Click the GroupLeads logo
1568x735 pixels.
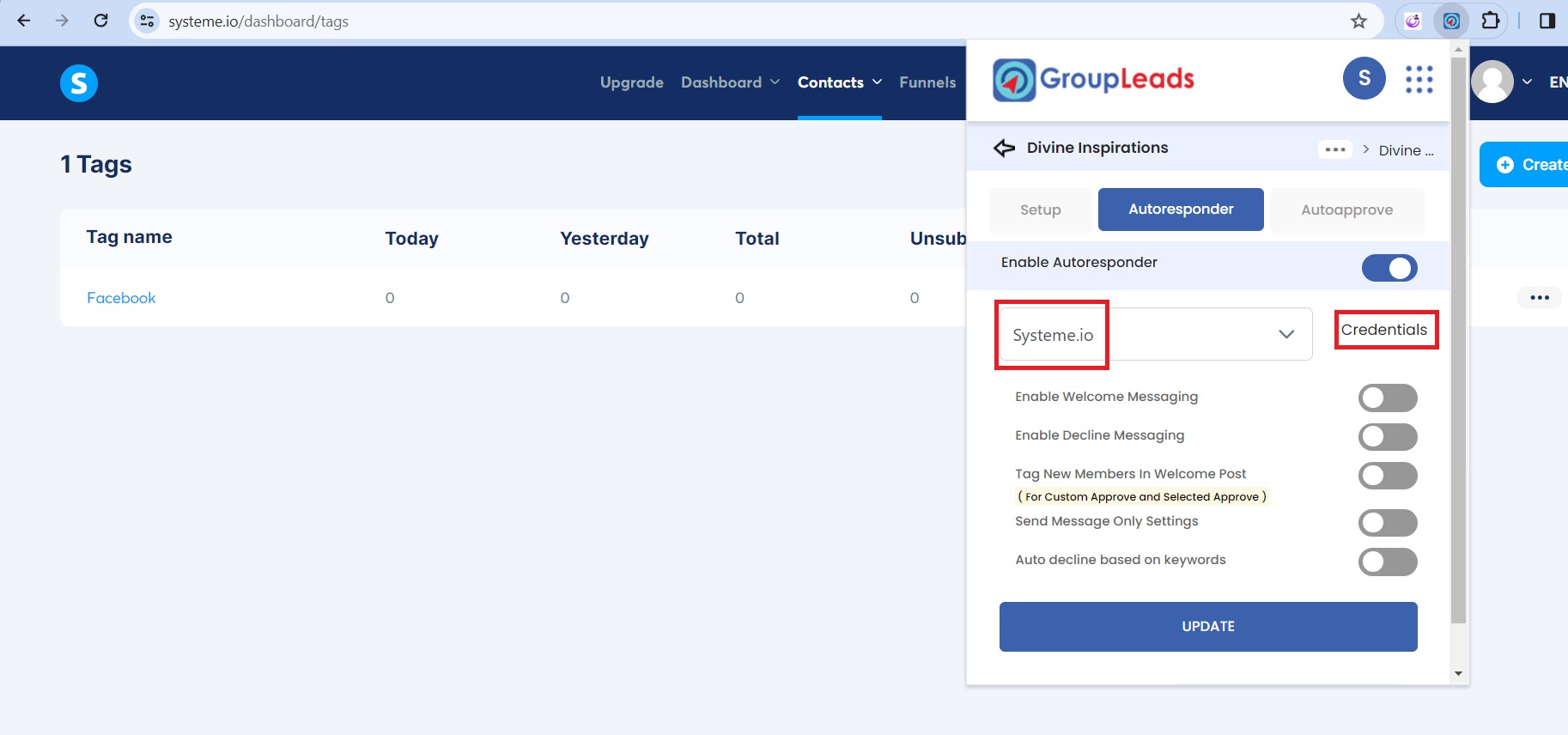(x=1093, y=79)
